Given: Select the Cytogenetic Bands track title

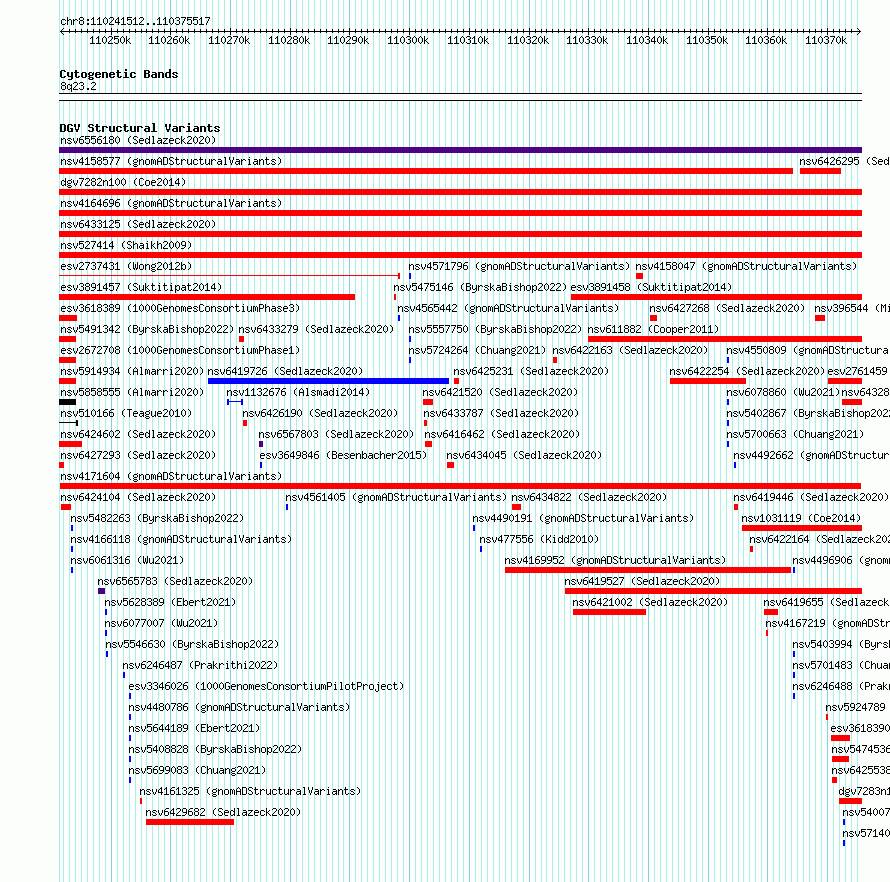Looking at the screenshot, I should (119, 74).
